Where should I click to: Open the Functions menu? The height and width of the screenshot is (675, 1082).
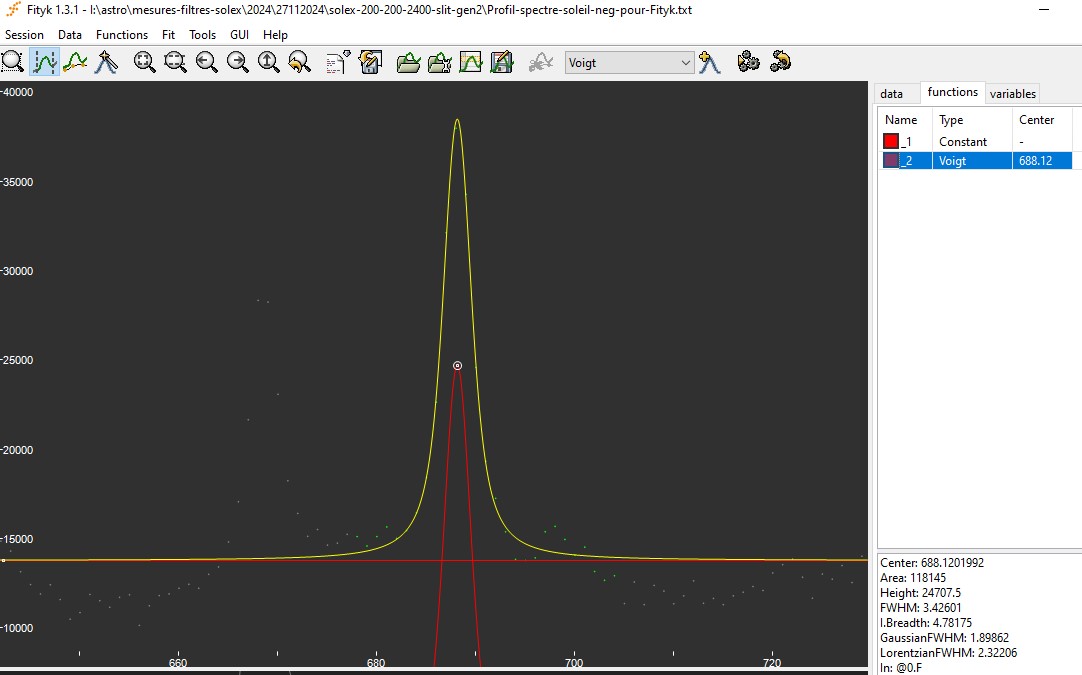click(x=122, y=35)
